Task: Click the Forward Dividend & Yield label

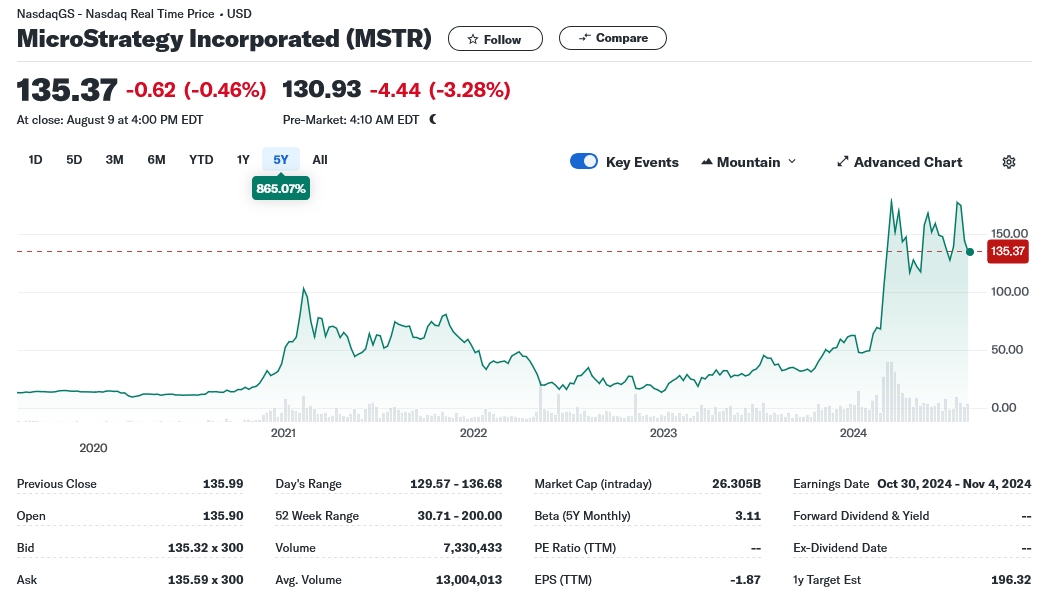Action: tap(861, 516)
